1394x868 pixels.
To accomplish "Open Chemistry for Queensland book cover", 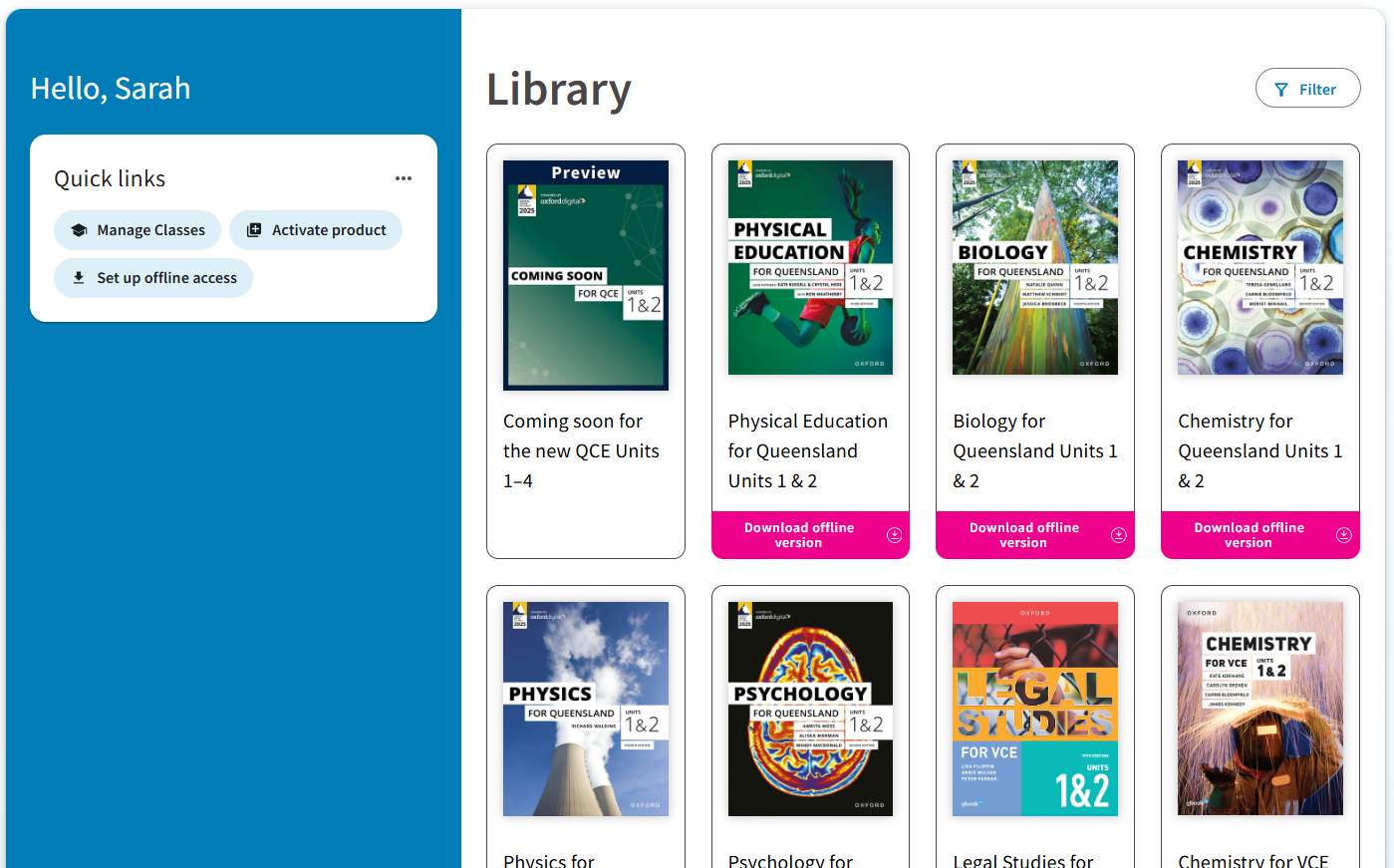I will 1260,267.
